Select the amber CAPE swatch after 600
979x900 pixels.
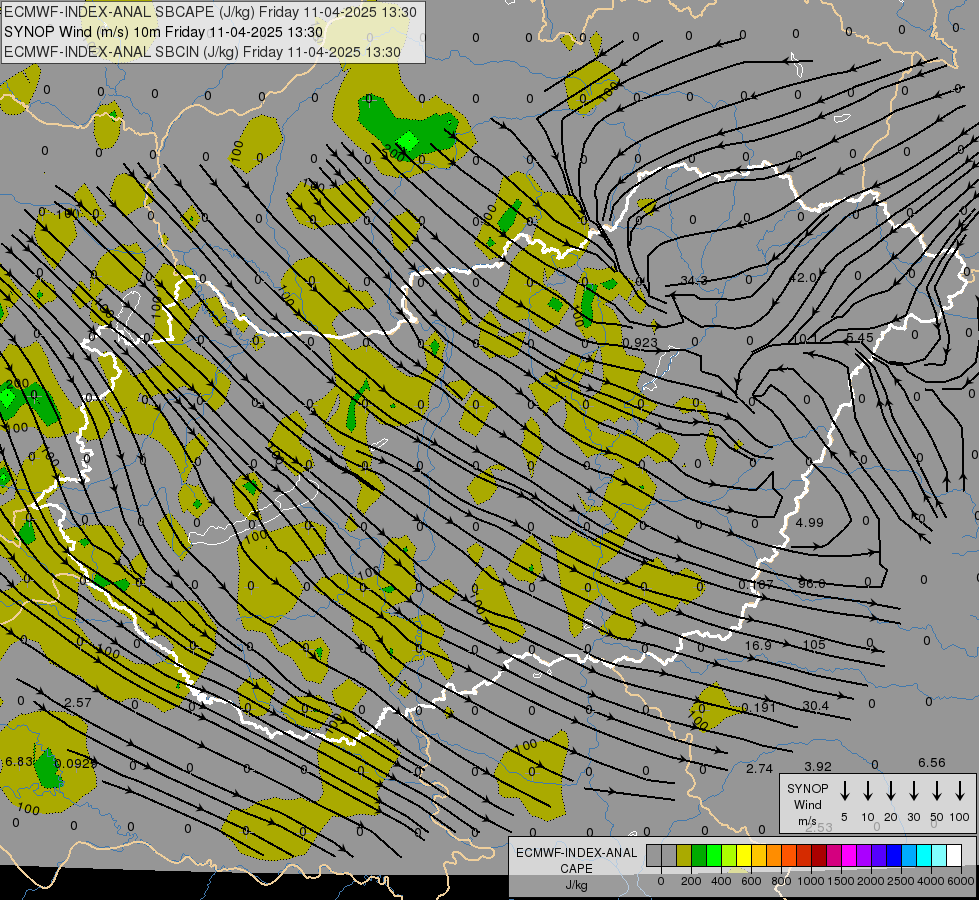[x=759, y=855]
